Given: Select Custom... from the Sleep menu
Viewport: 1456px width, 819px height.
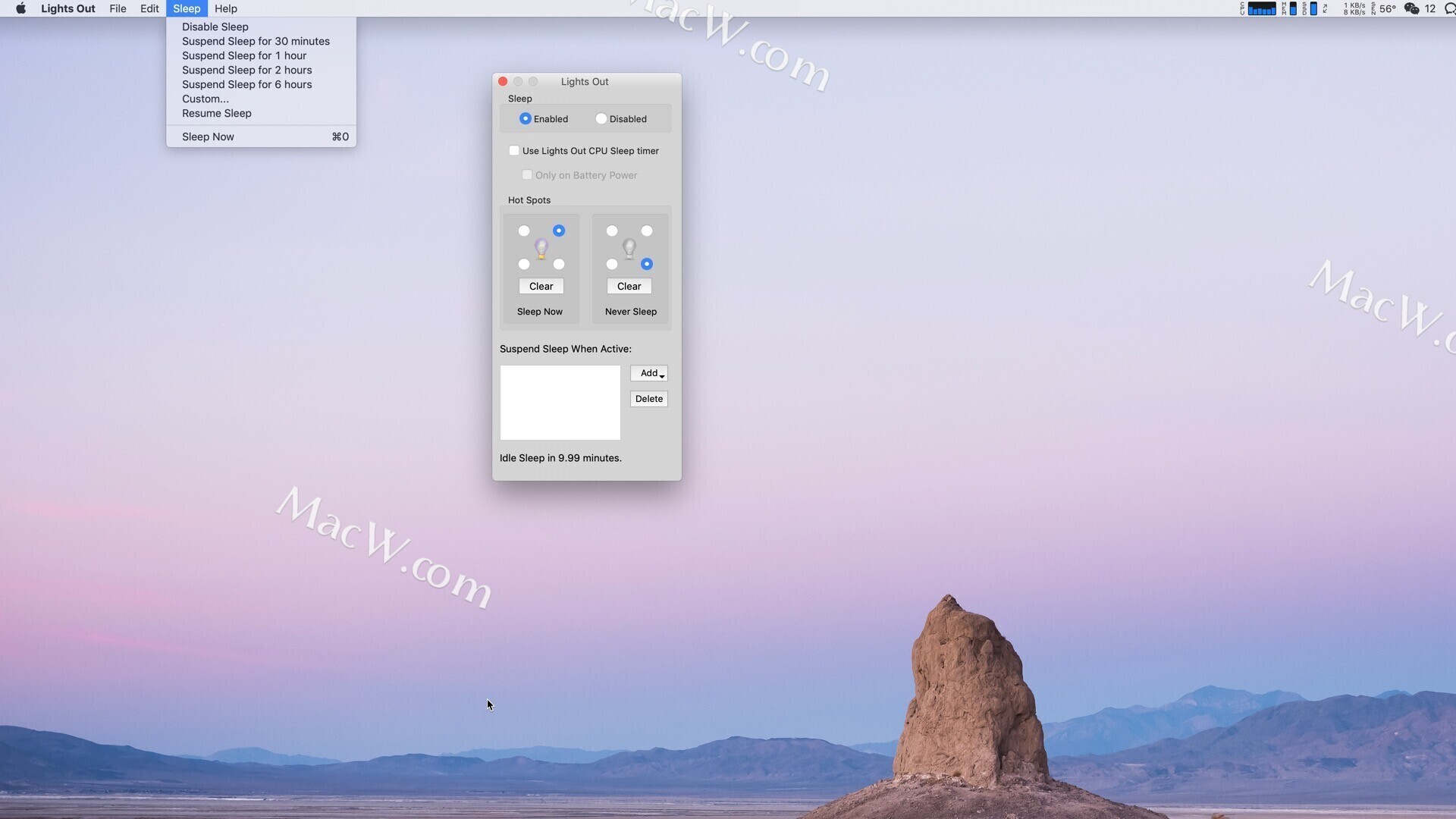Looking at the screenshot, I should [x=205, y=99].
